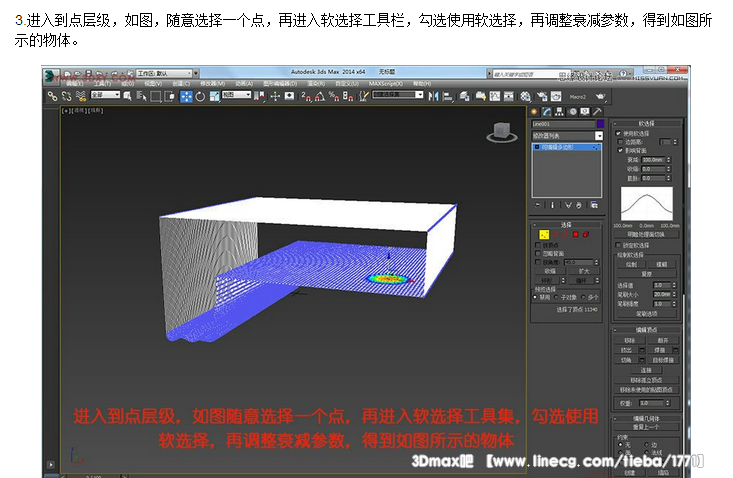
Task: Choose the Rectangular Selection Region tool
Action: coord(155,96)
